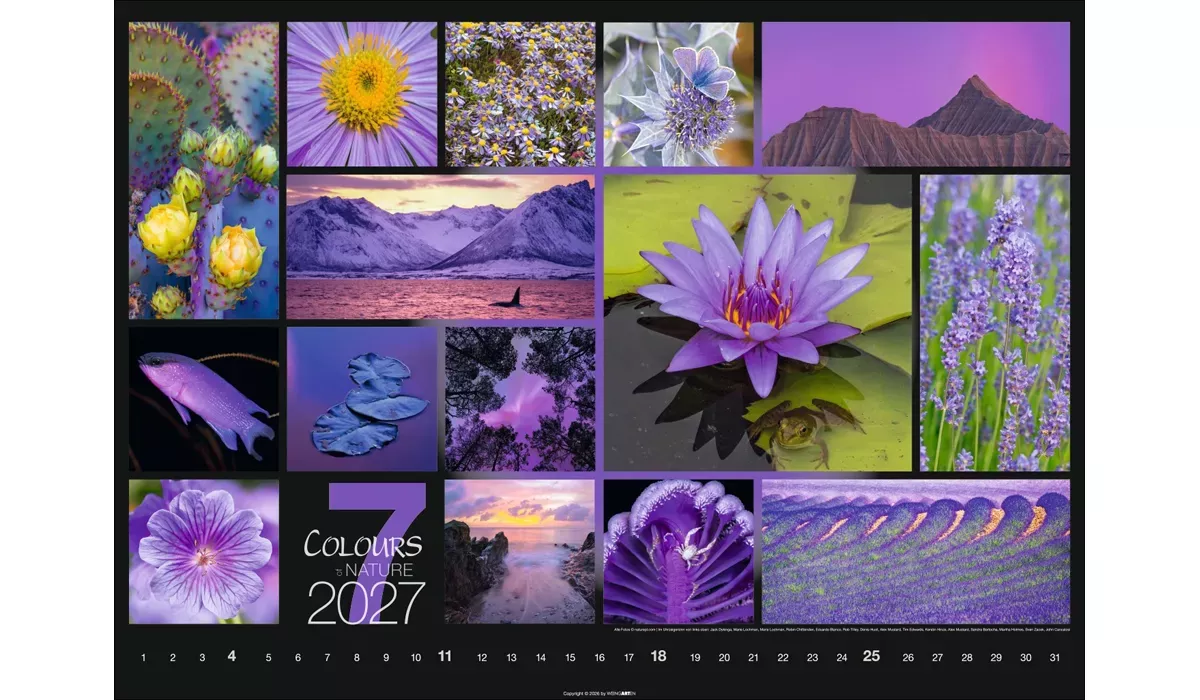The height and width of the screenshot is (700, 1200).
Task: Select day 24 in the date row
Action: (x=842, y=658)
